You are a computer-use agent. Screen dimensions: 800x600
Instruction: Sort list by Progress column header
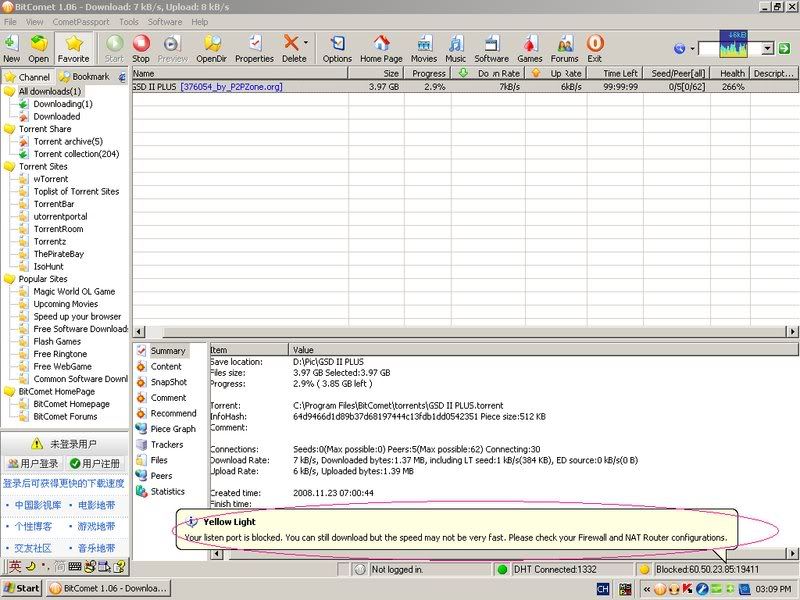point(428,73)
